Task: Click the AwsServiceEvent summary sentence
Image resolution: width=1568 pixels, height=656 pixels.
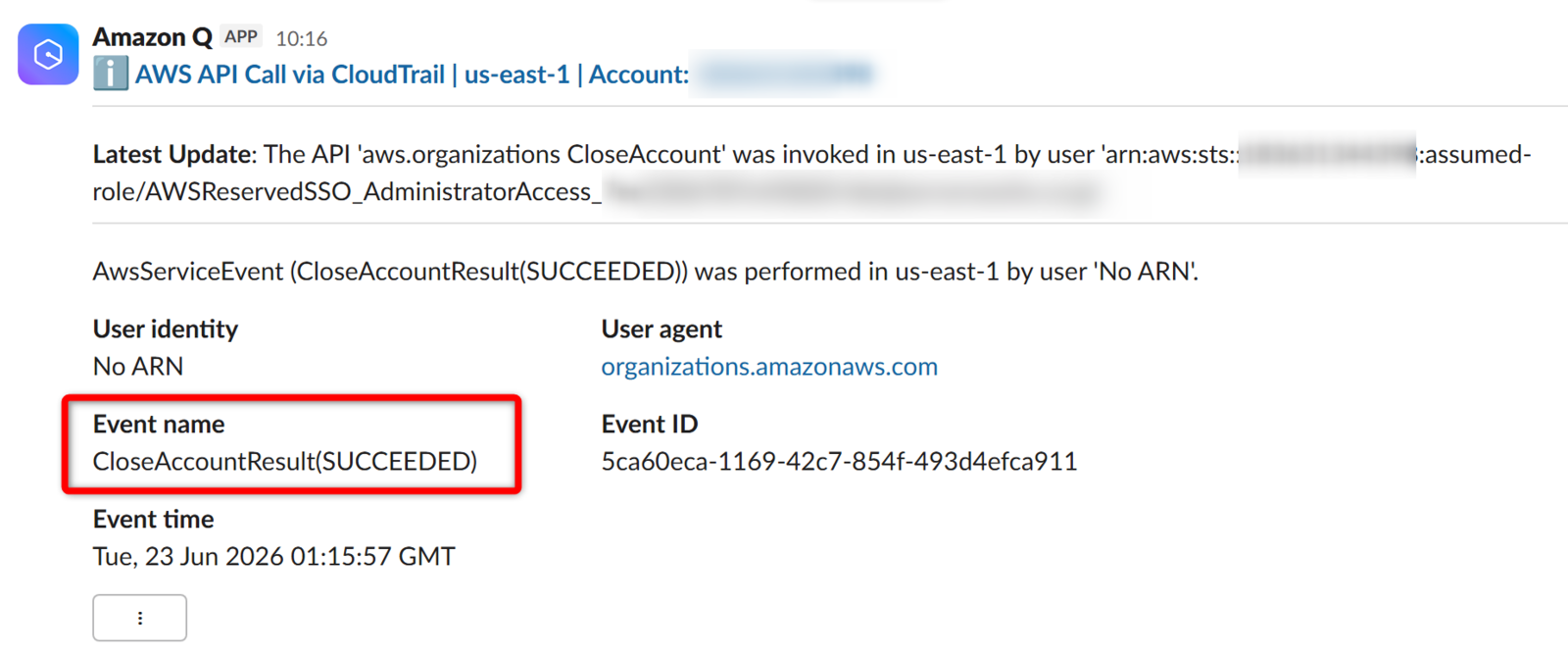Action: click(x=646, y=272)
